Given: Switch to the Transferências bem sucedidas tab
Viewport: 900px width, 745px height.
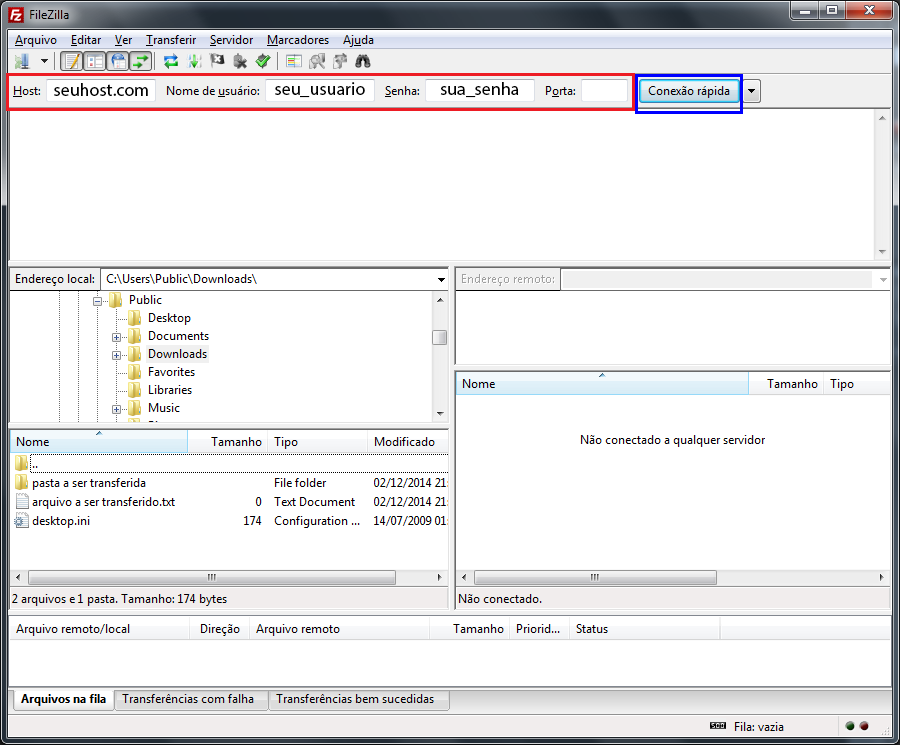Looking at the screenshot, I should (359, 699).
